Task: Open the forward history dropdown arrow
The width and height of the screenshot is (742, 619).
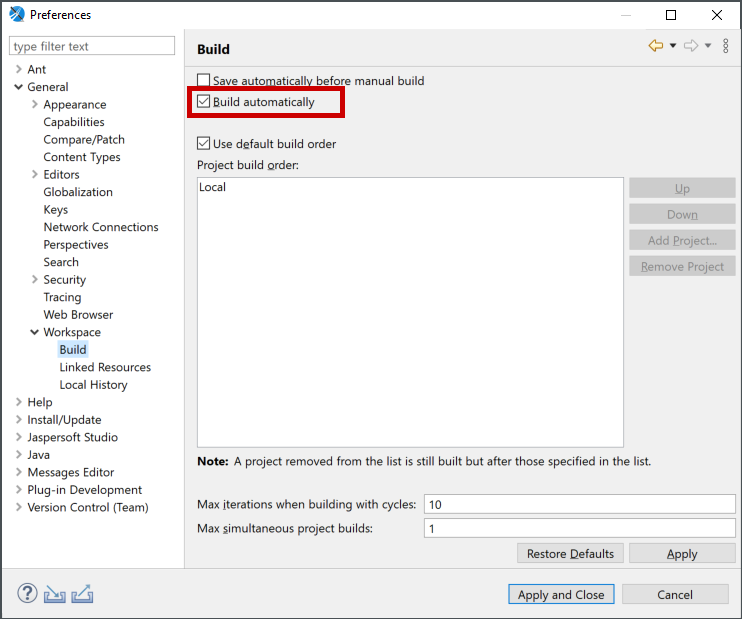Action: 708,46
